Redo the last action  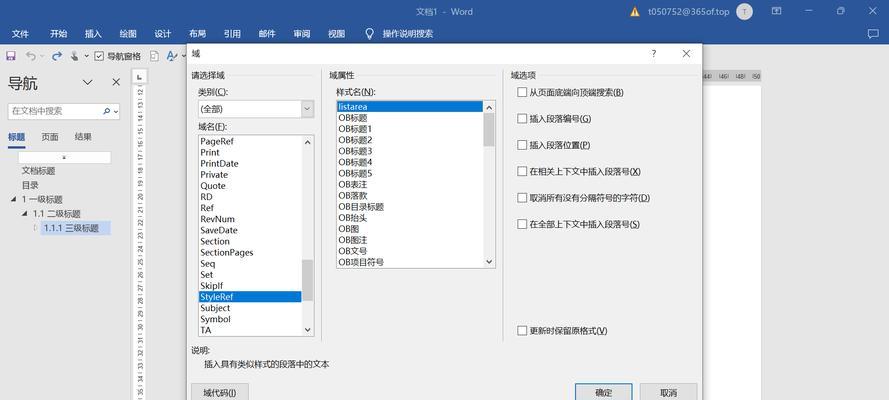pos(57,56)
